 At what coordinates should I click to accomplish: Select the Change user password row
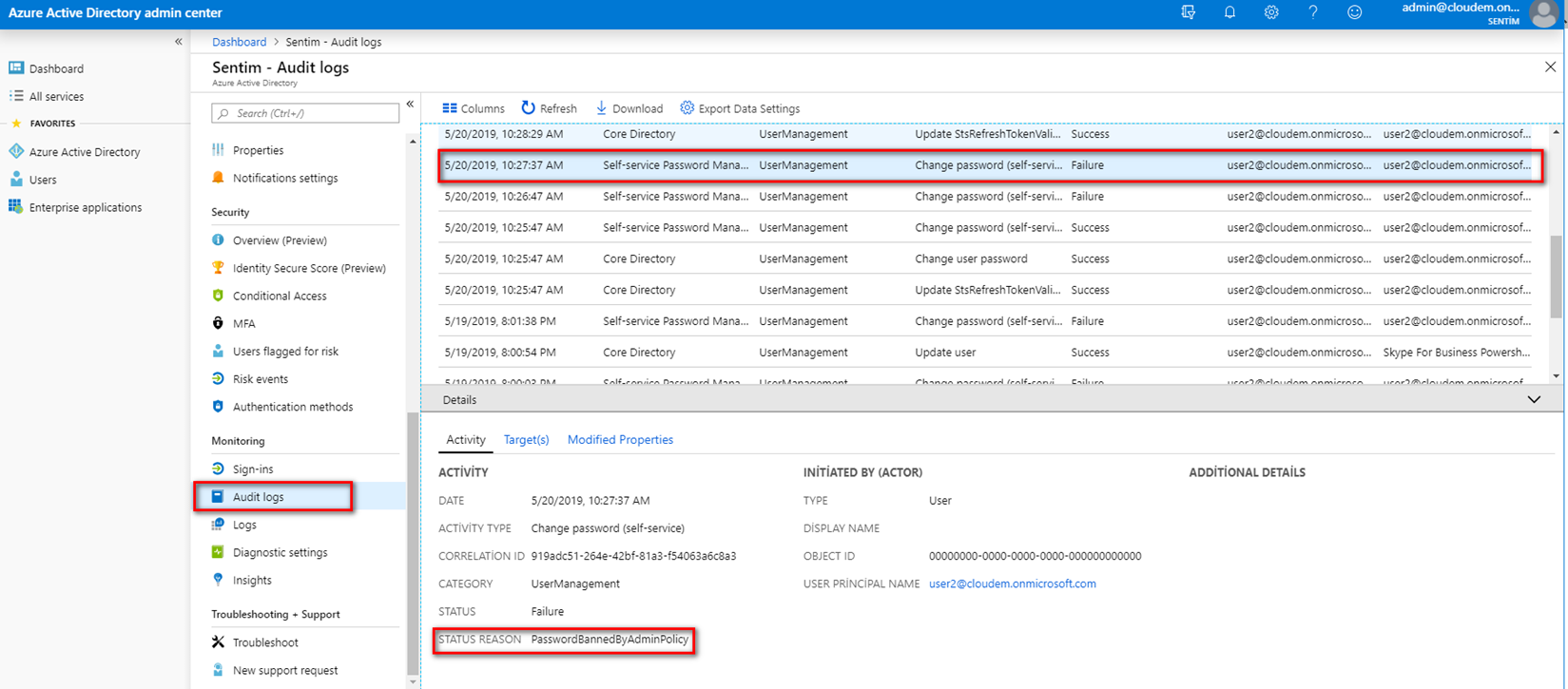(x=985, y=258)
